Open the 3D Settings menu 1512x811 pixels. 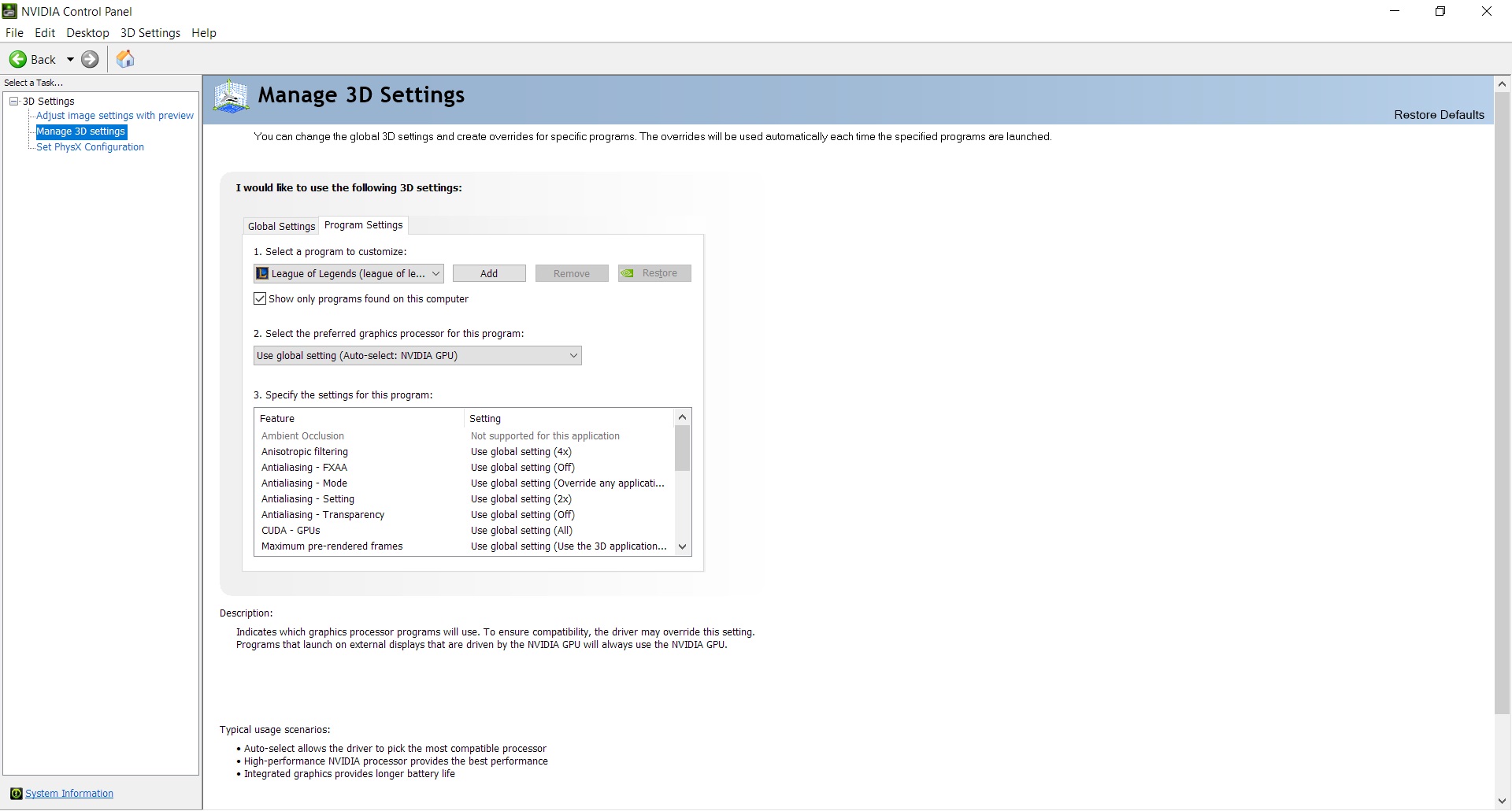pyautogui.click(x=150, y=33)
